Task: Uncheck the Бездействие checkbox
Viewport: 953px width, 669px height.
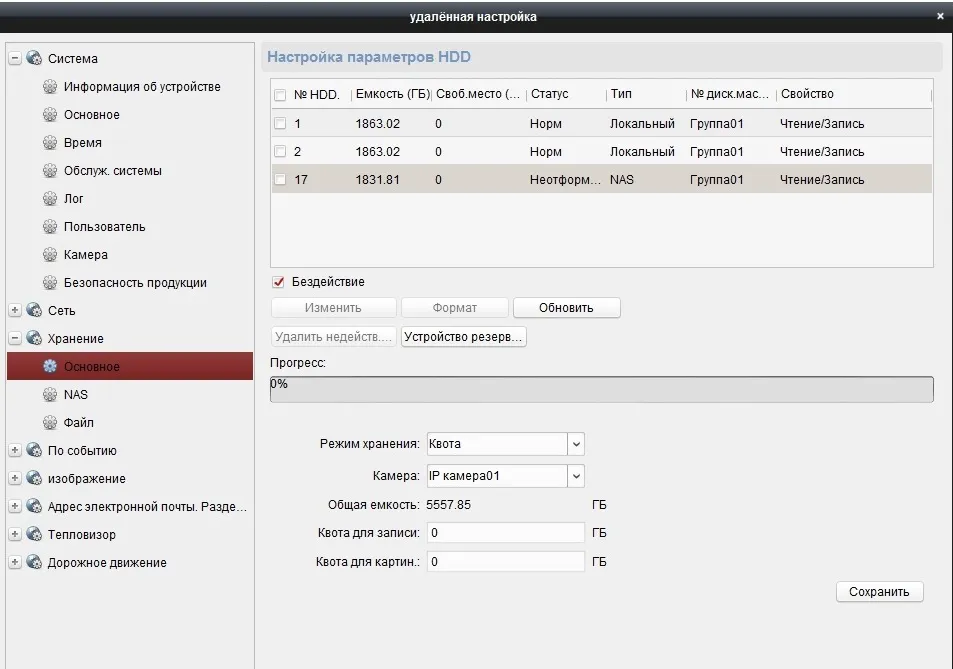Action: click(279, 282)
